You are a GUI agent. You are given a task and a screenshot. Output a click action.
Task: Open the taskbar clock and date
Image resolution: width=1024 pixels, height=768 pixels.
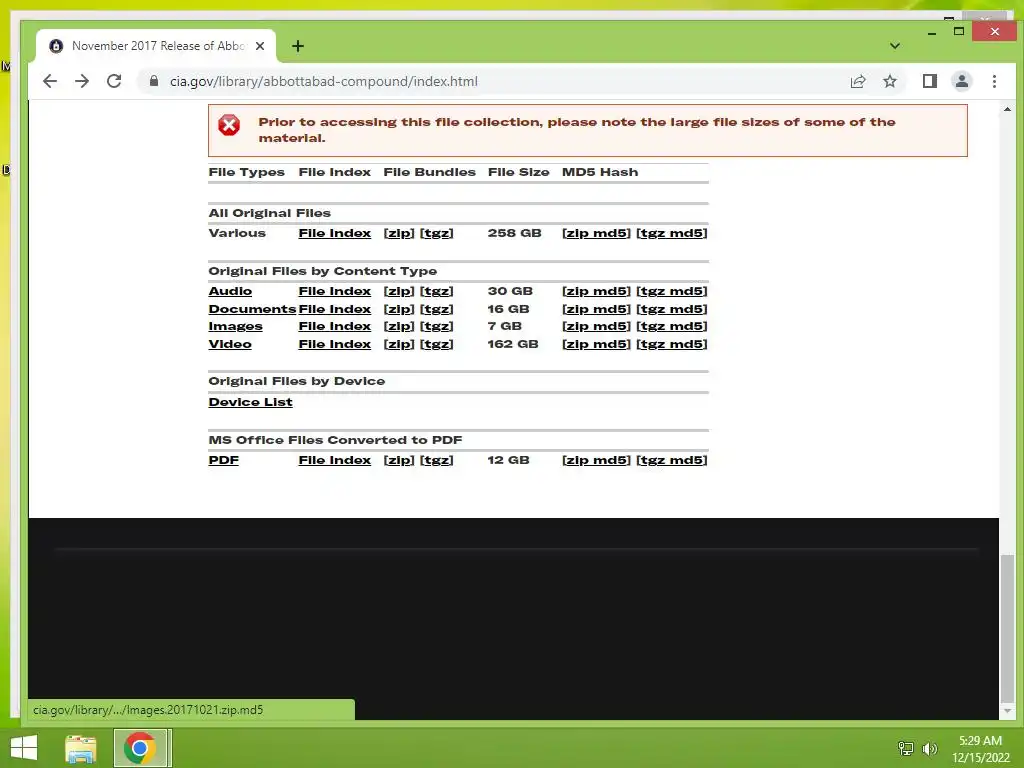point(980,749)
